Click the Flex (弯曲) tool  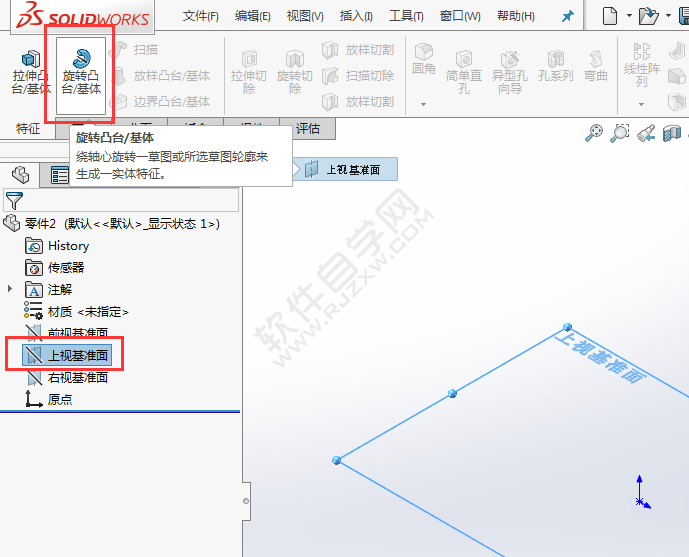pos(596,67)
